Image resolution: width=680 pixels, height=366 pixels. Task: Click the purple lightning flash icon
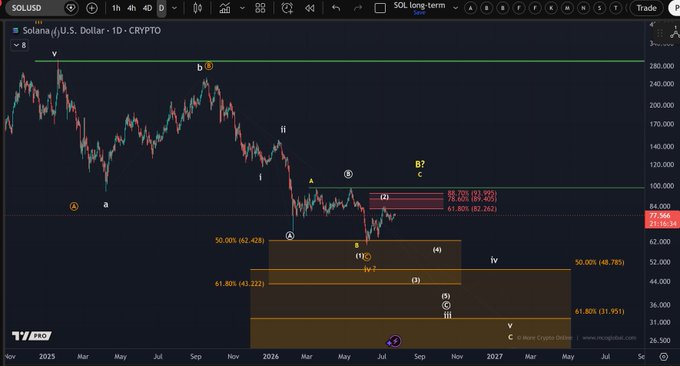coord(395,341)
